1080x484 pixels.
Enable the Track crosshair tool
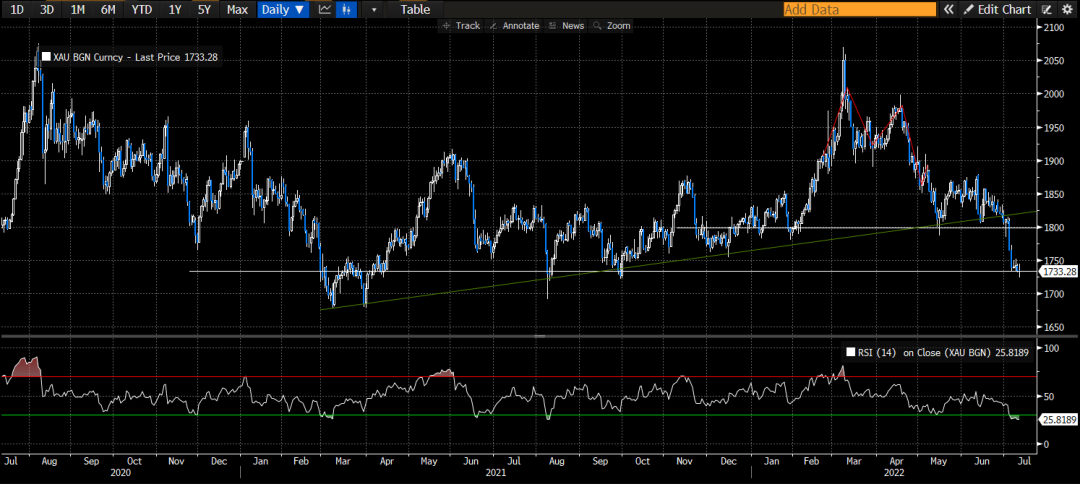(x=461, y=25)
